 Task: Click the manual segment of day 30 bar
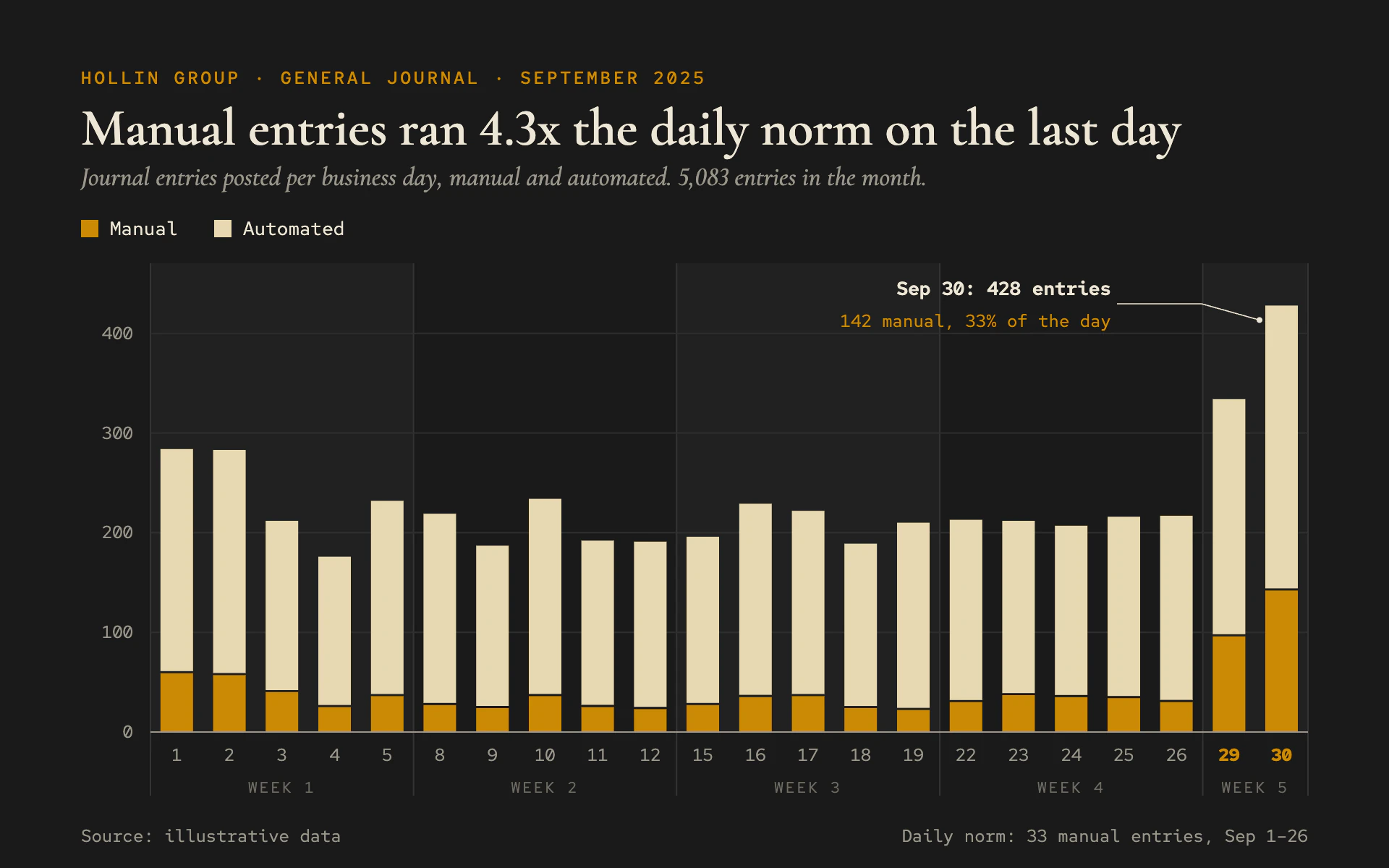coord(1281,661)
